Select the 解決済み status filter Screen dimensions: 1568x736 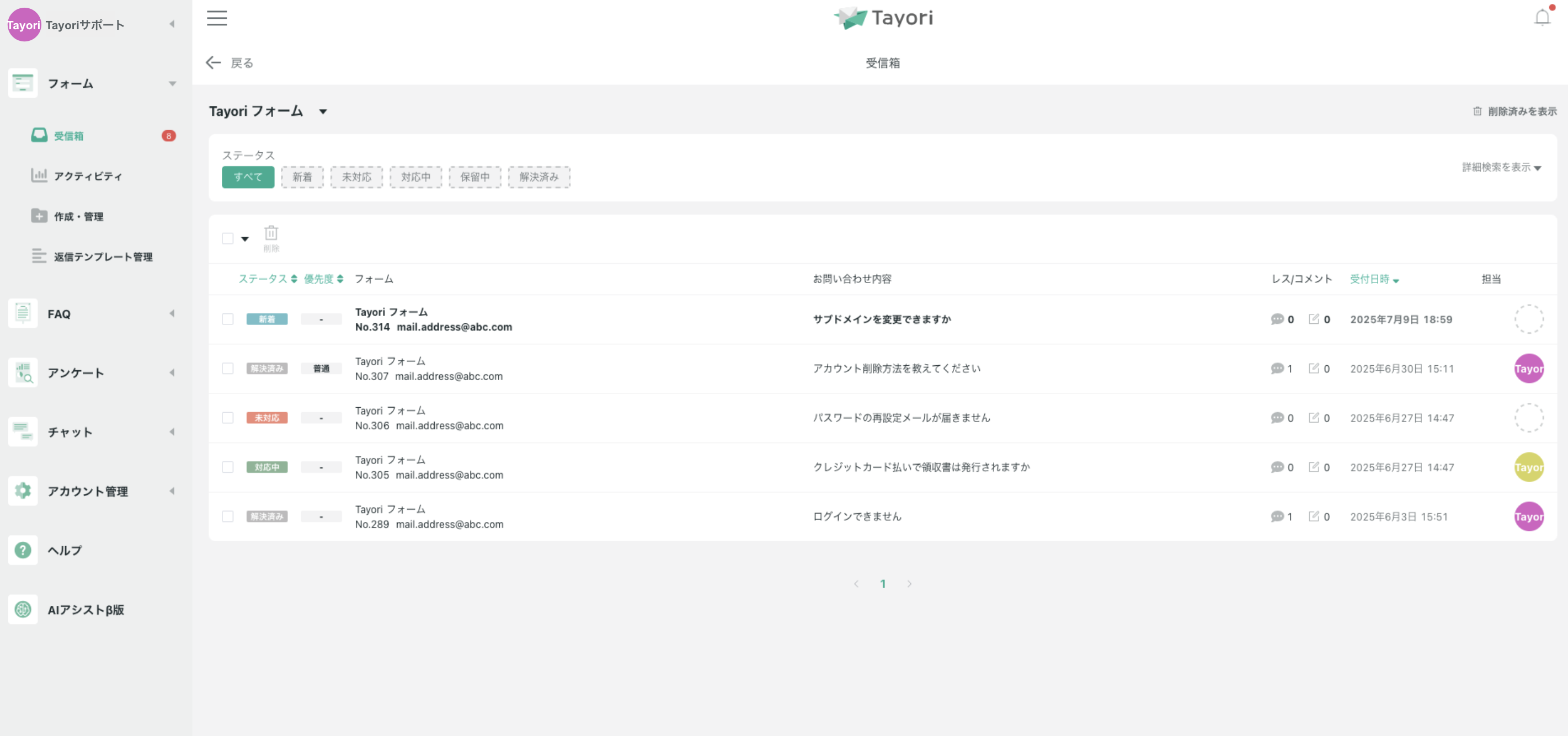[x=538, y=177]
